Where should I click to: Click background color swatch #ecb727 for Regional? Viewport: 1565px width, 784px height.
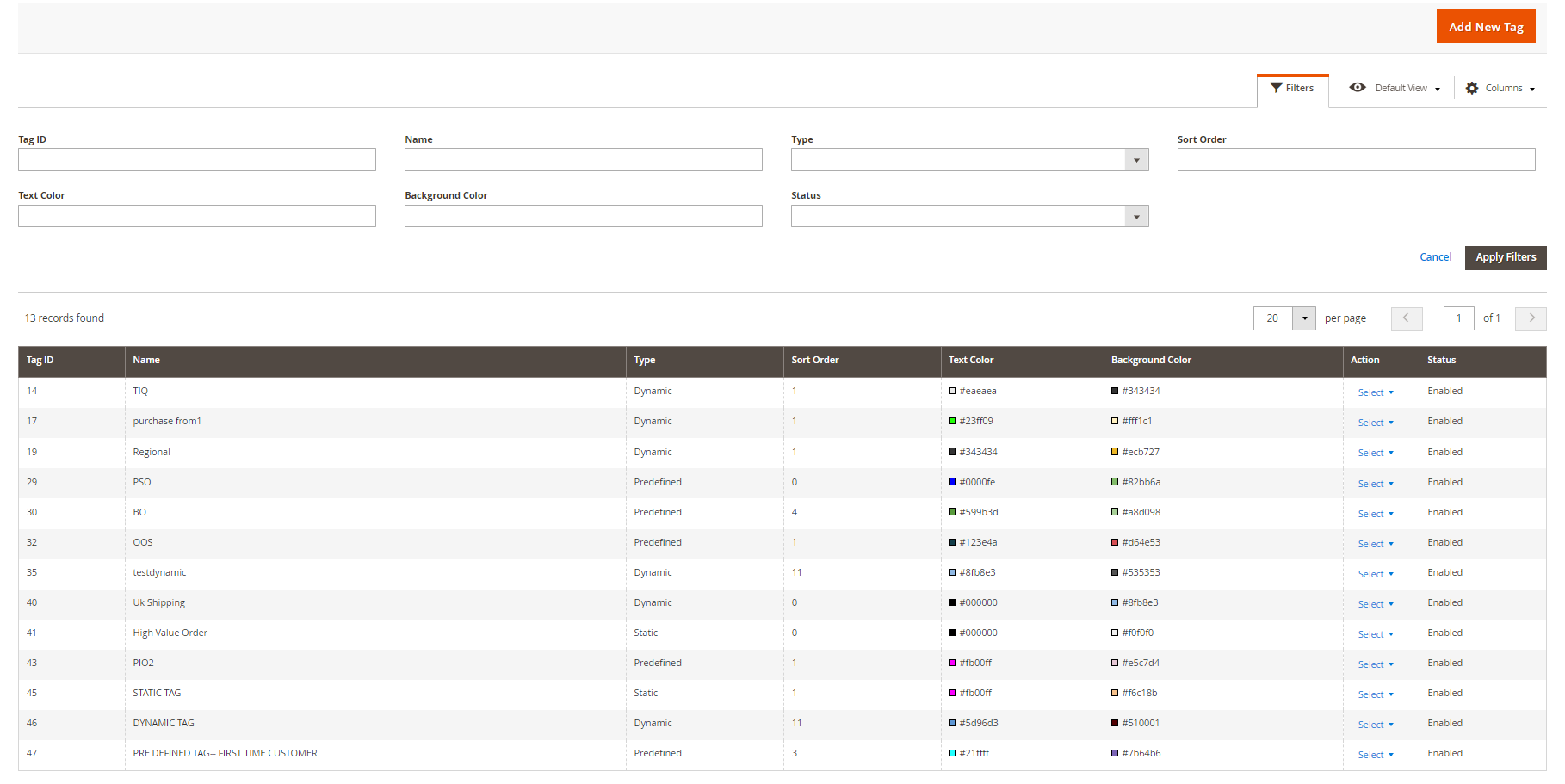1115,452
